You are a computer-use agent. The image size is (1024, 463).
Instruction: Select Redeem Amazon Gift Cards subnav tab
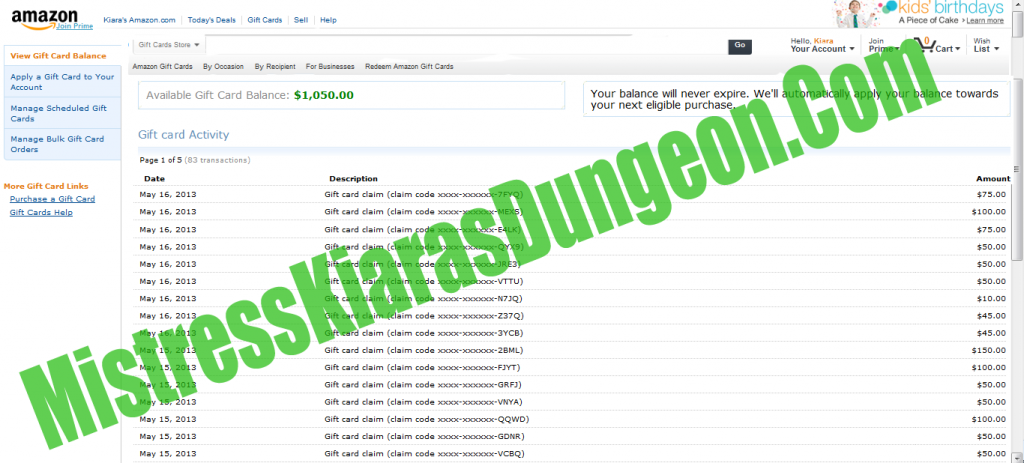(409, 67)
